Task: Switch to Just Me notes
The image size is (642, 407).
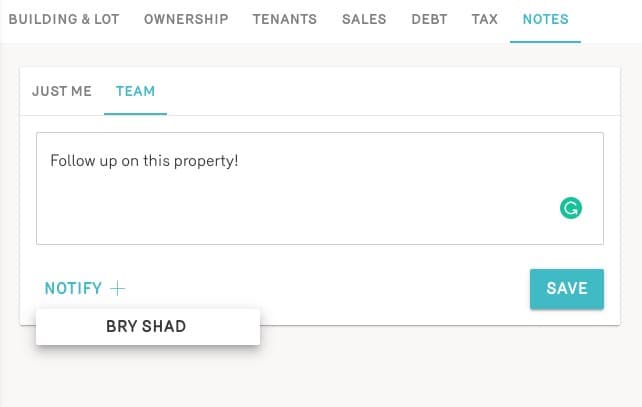Action: 62,91
